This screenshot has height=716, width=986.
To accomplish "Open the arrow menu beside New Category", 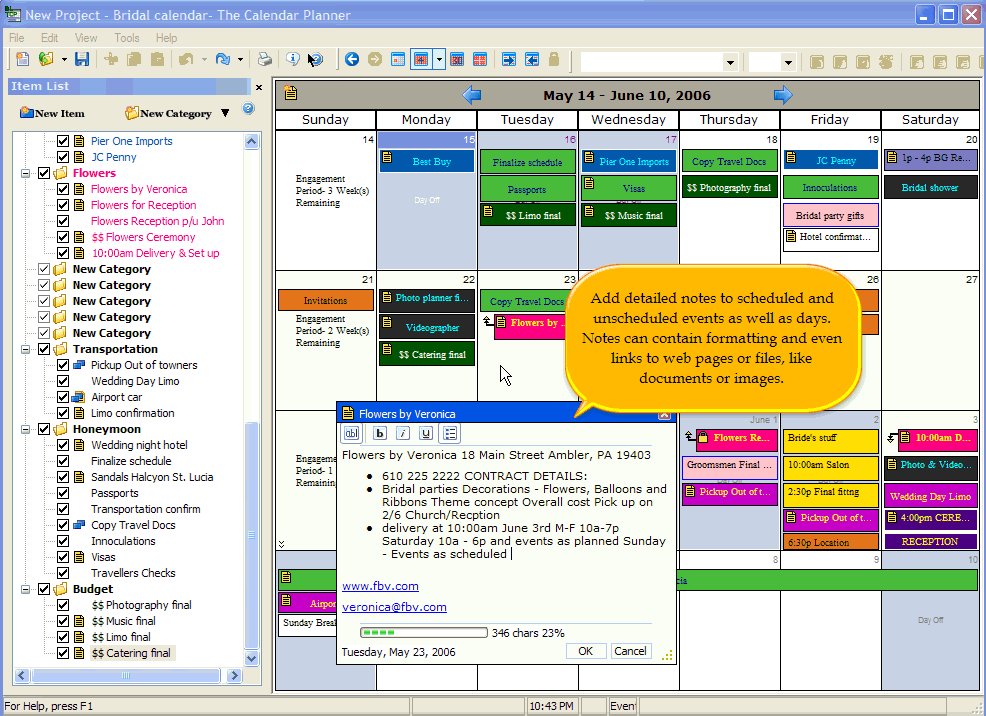I will tap(225, 113).
